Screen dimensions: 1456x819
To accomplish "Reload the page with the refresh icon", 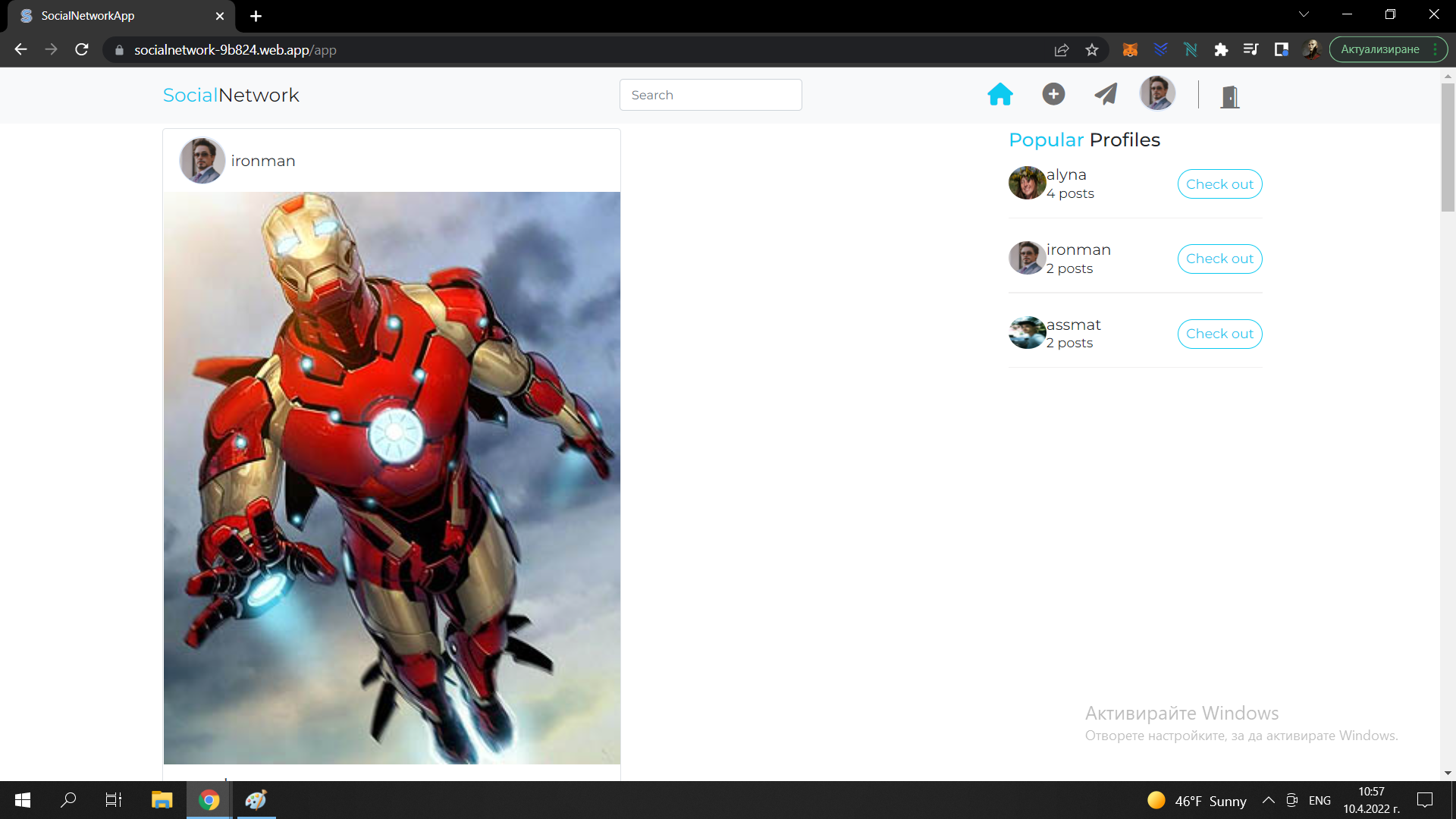I will click(81, 49).
